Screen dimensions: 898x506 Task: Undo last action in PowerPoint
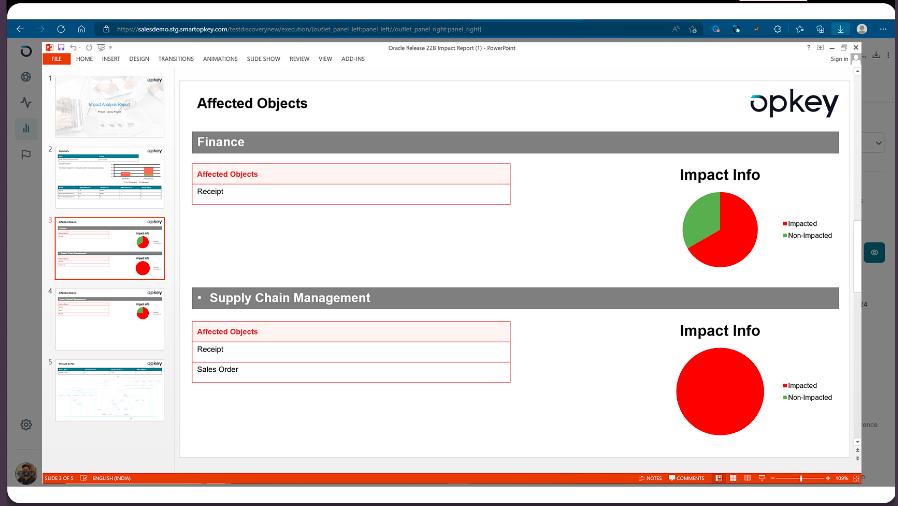(73, 48)
